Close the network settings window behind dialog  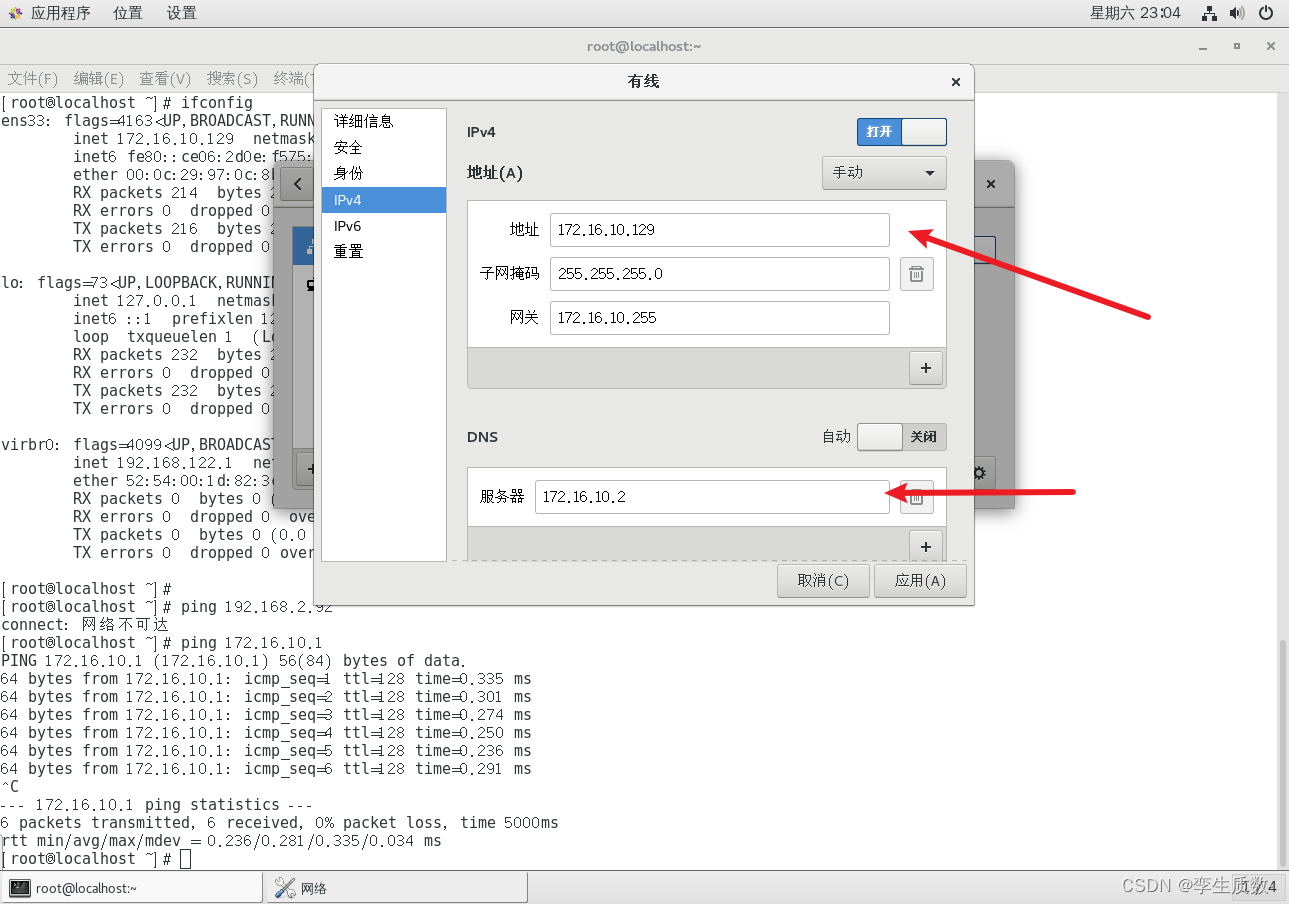coord(991,184)
